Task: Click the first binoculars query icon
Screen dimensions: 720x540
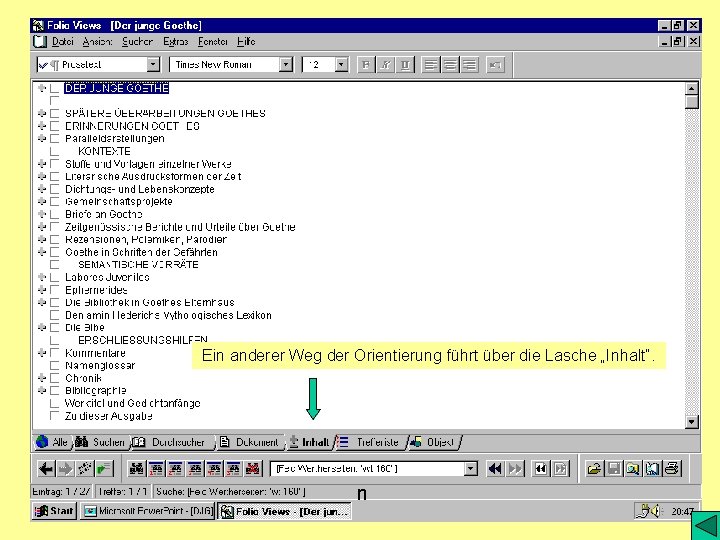Action: (136, 468)
